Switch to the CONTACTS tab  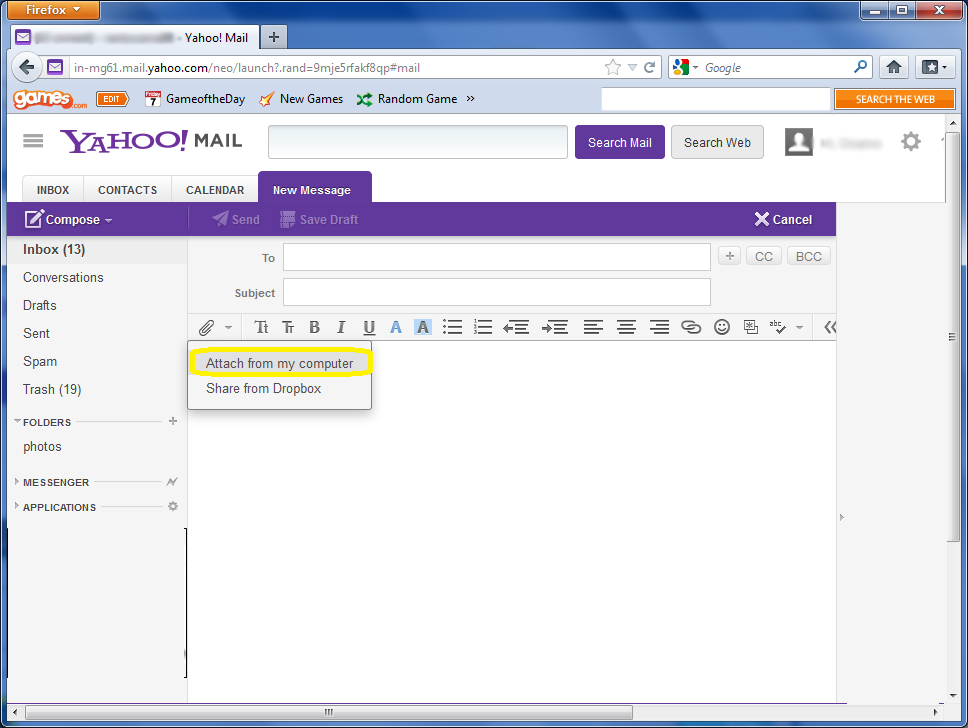tap(127, 190)
